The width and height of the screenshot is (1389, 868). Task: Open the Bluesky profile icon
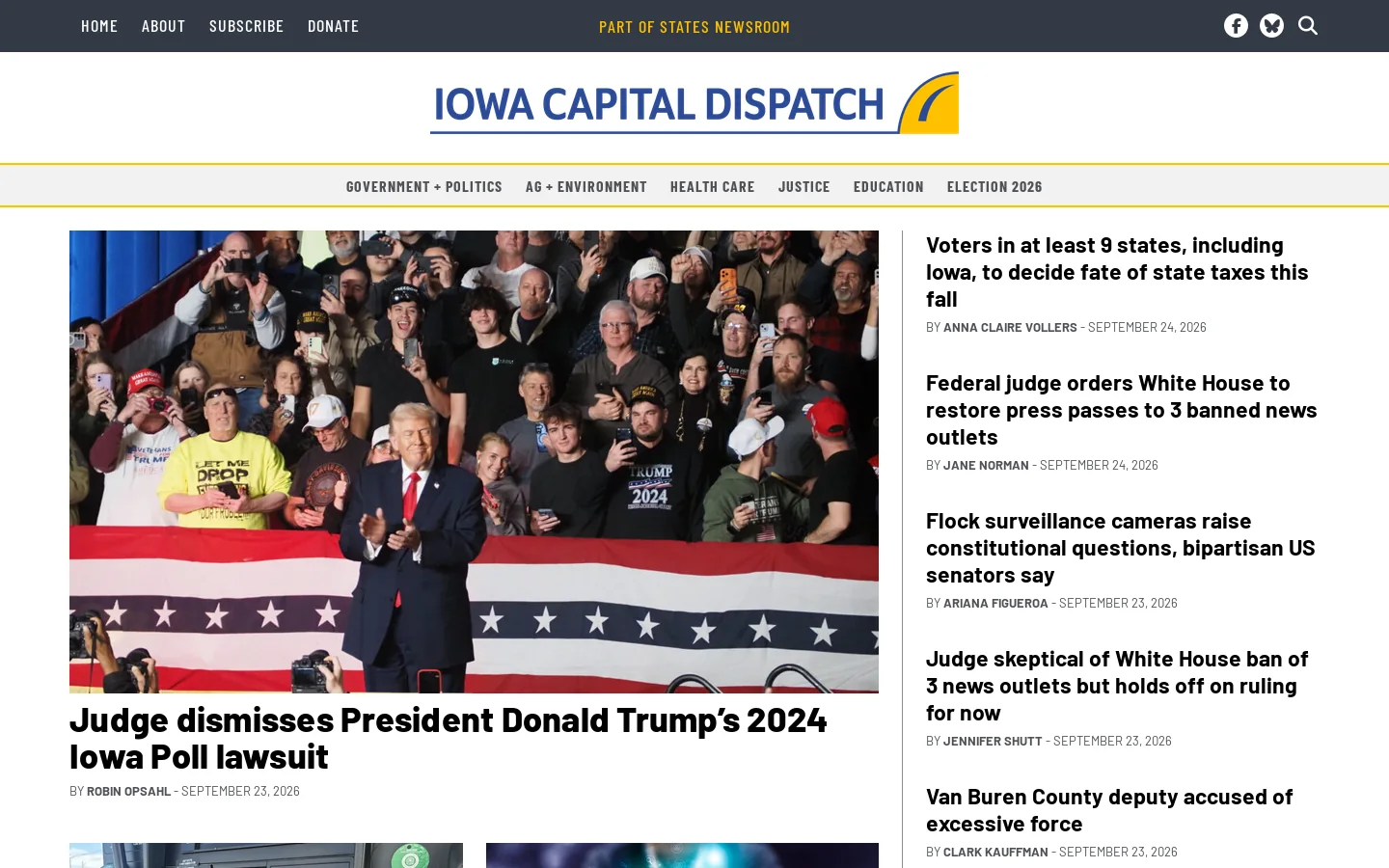1271,26
